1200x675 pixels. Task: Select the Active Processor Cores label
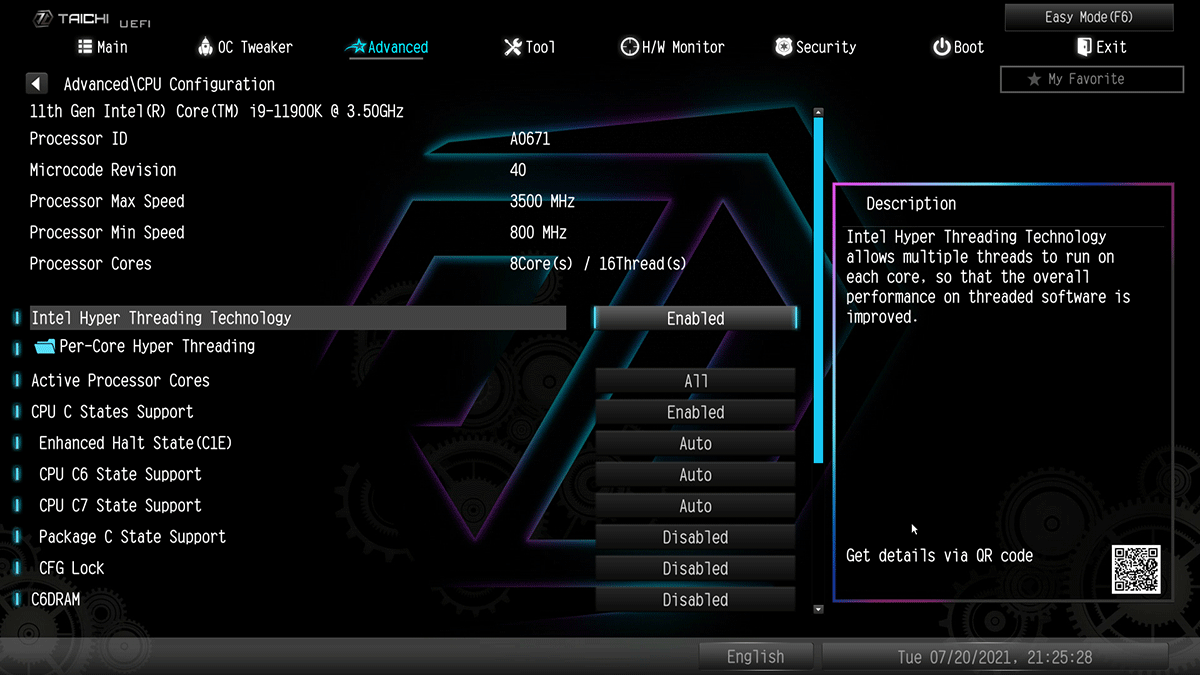click(x=120, y=381)
